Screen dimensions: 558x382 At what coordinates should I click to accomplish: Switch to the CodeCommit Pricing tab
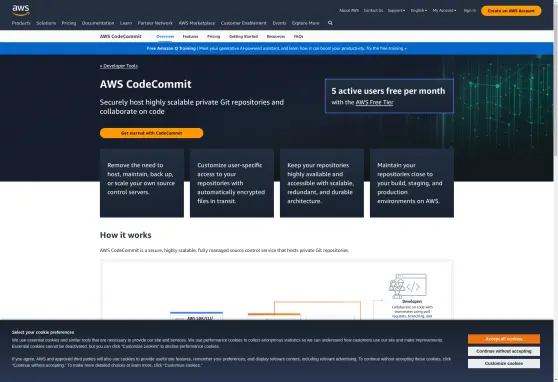214,36
